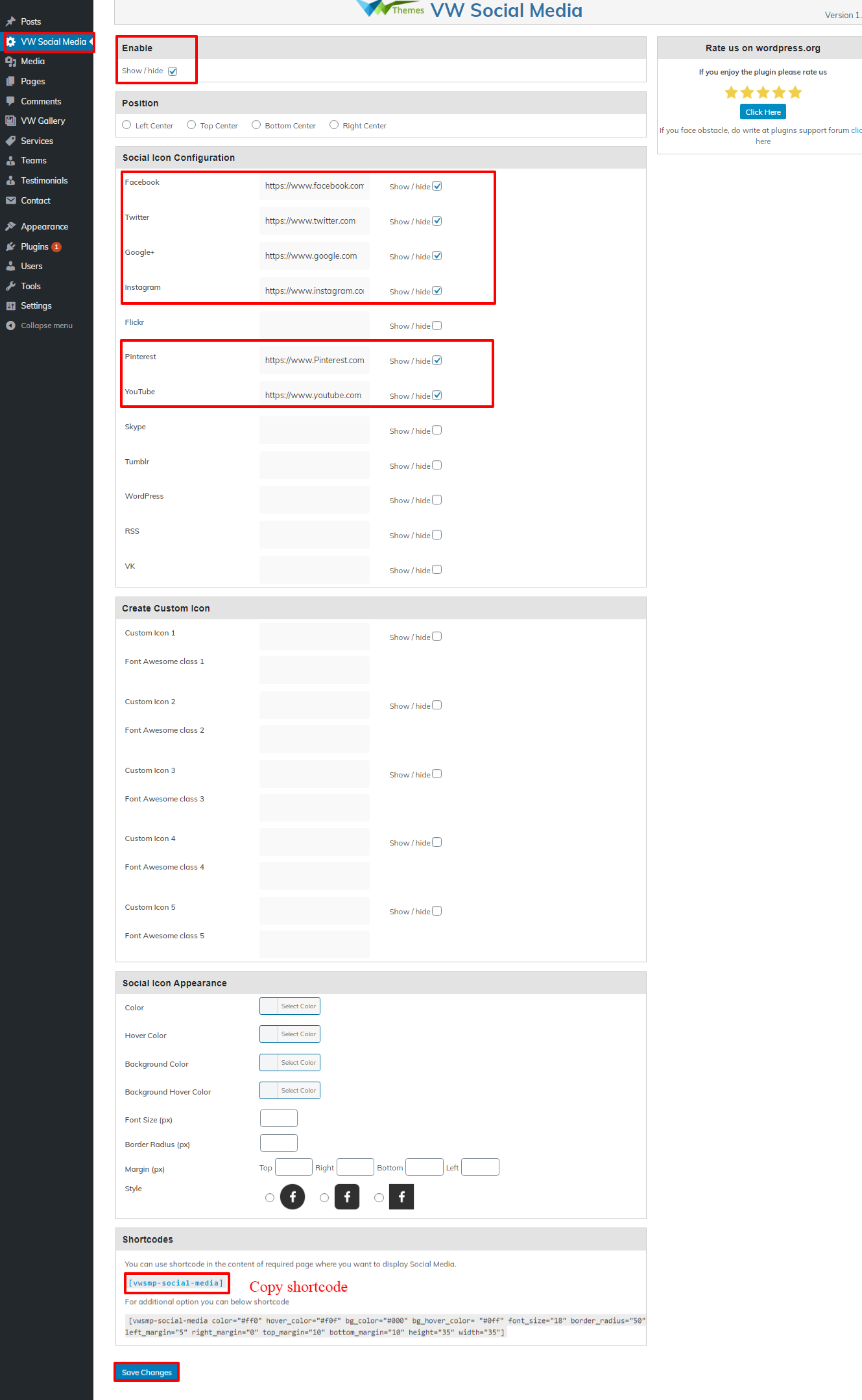Click the Save Changes button
862x1400 pixels.
[147, 1372]
